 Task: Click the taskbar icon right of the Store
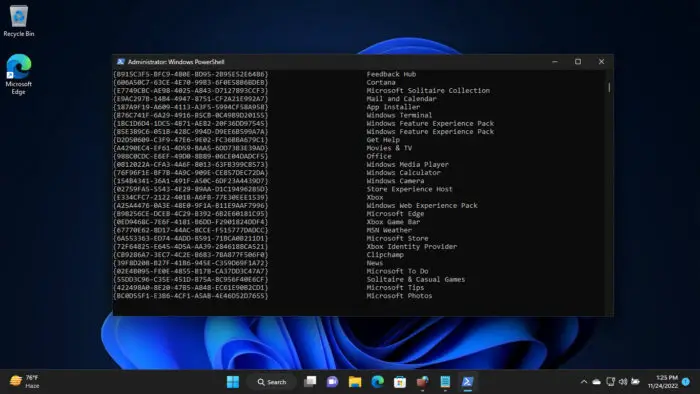pyautogui.click(x=422, y=382)
